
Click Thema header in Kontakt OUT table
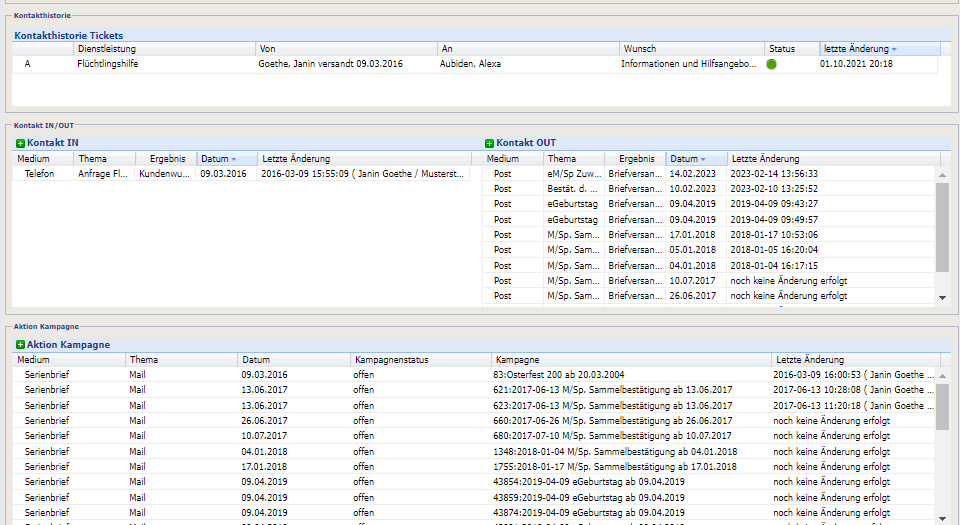coord(574,158)
